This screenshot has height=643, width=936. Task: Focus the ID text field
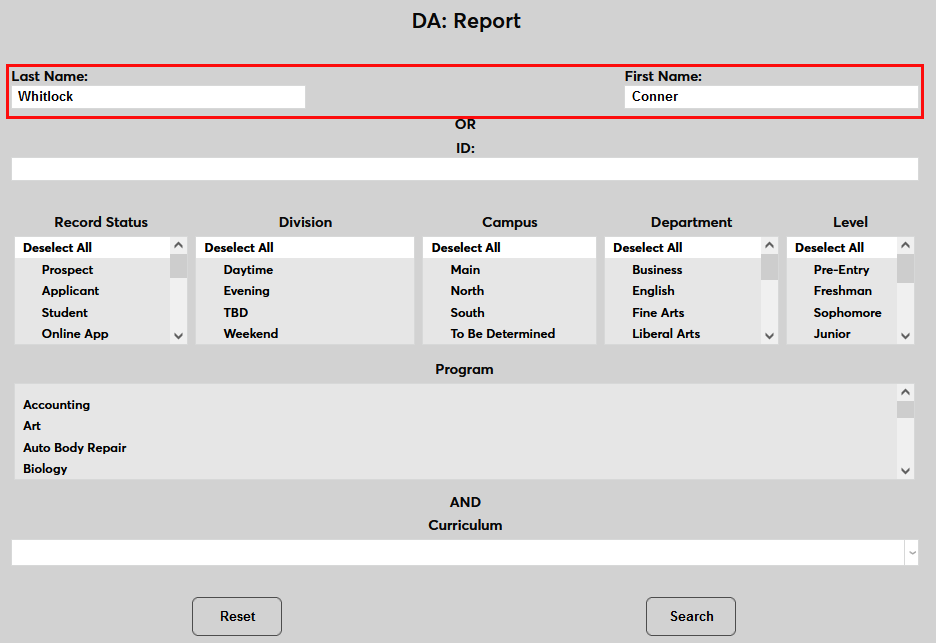(x=464, y=169)
